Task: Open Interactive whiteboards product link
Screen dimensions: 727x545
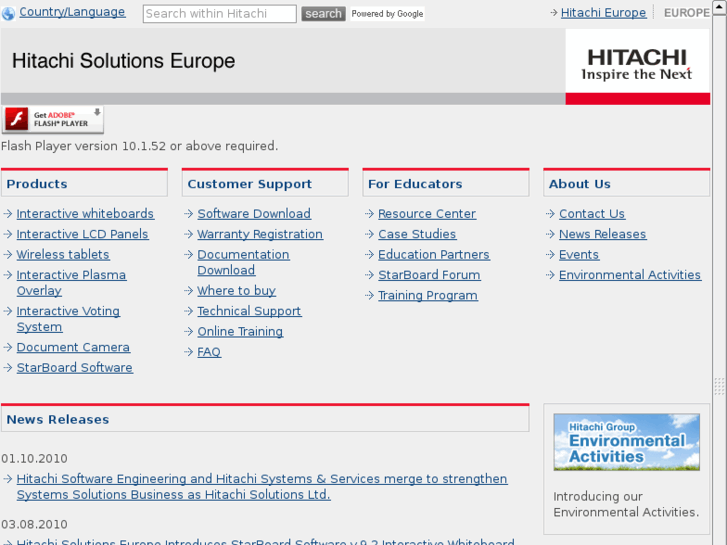Action: tap(85, 214)
